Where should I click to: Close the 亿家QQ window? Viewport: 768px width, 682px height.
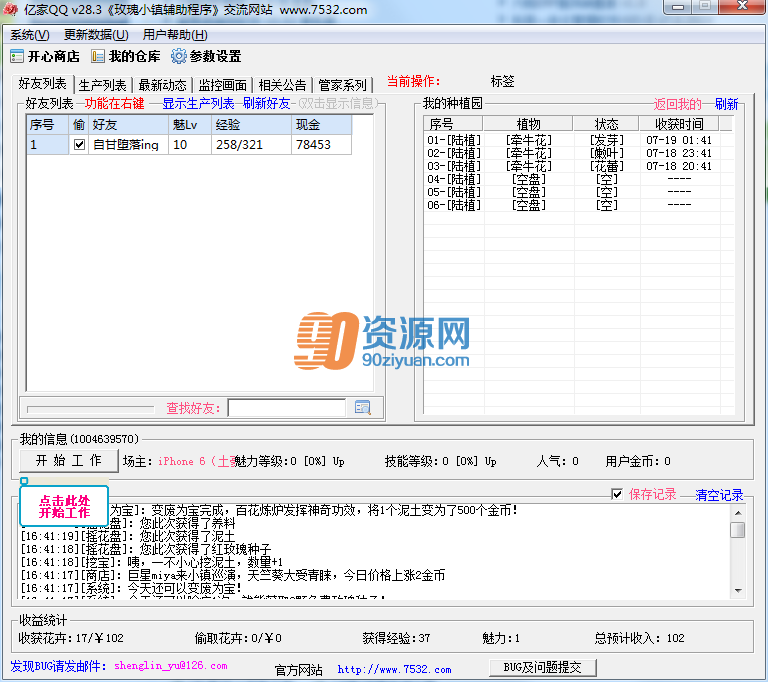pyautogui.click(x=742, y=7)
